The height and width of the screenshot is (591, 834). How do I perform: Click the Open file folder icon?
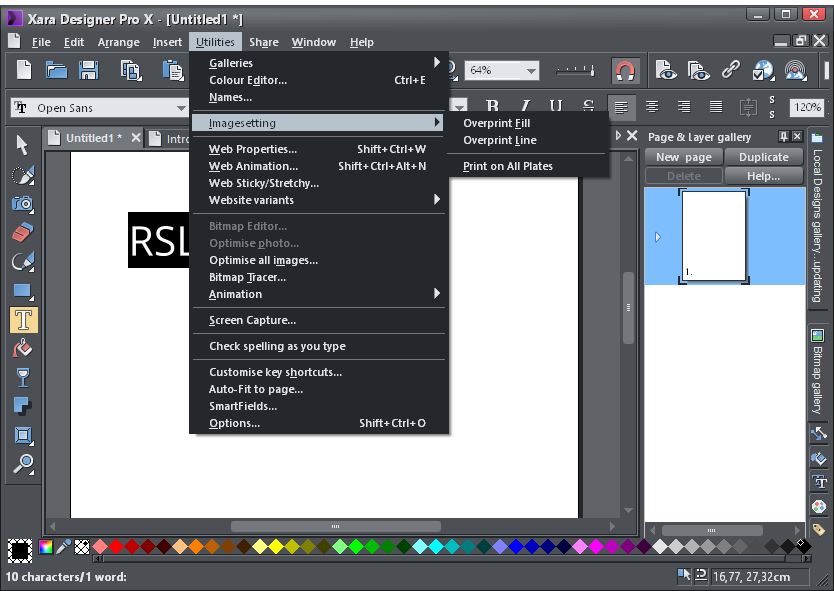[x=56, y=70]
